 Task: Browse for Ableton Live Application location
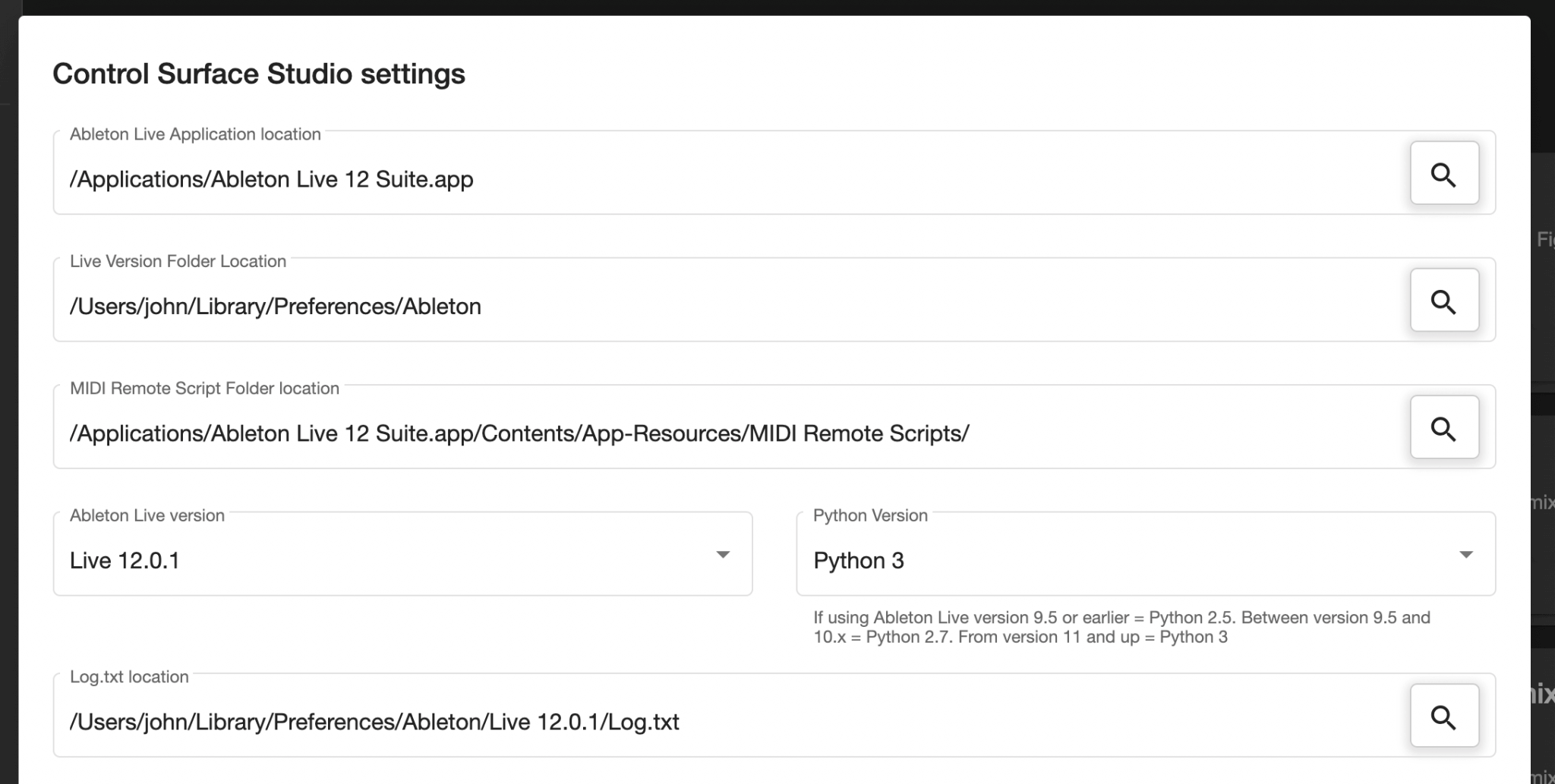[1444, 173]
